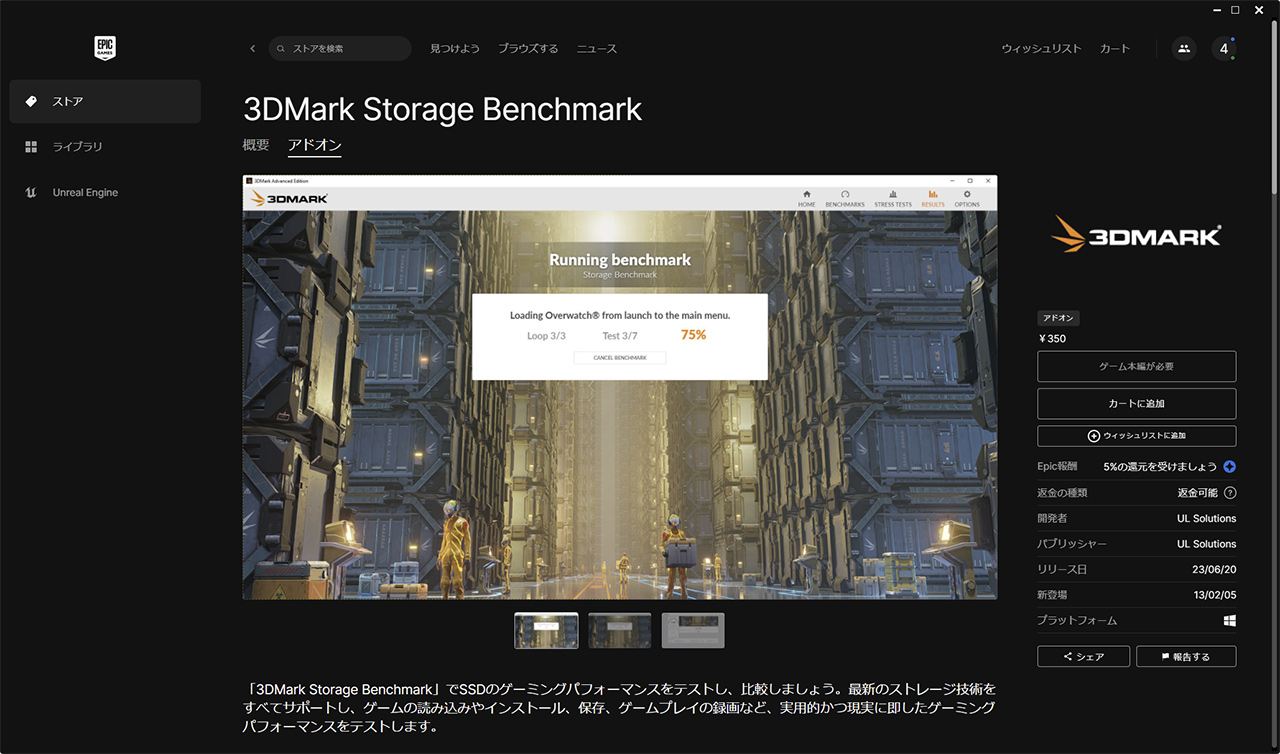Click the main Running benchmark screenshot
This screenshot has height=754, width=1280.
[620, 388]
